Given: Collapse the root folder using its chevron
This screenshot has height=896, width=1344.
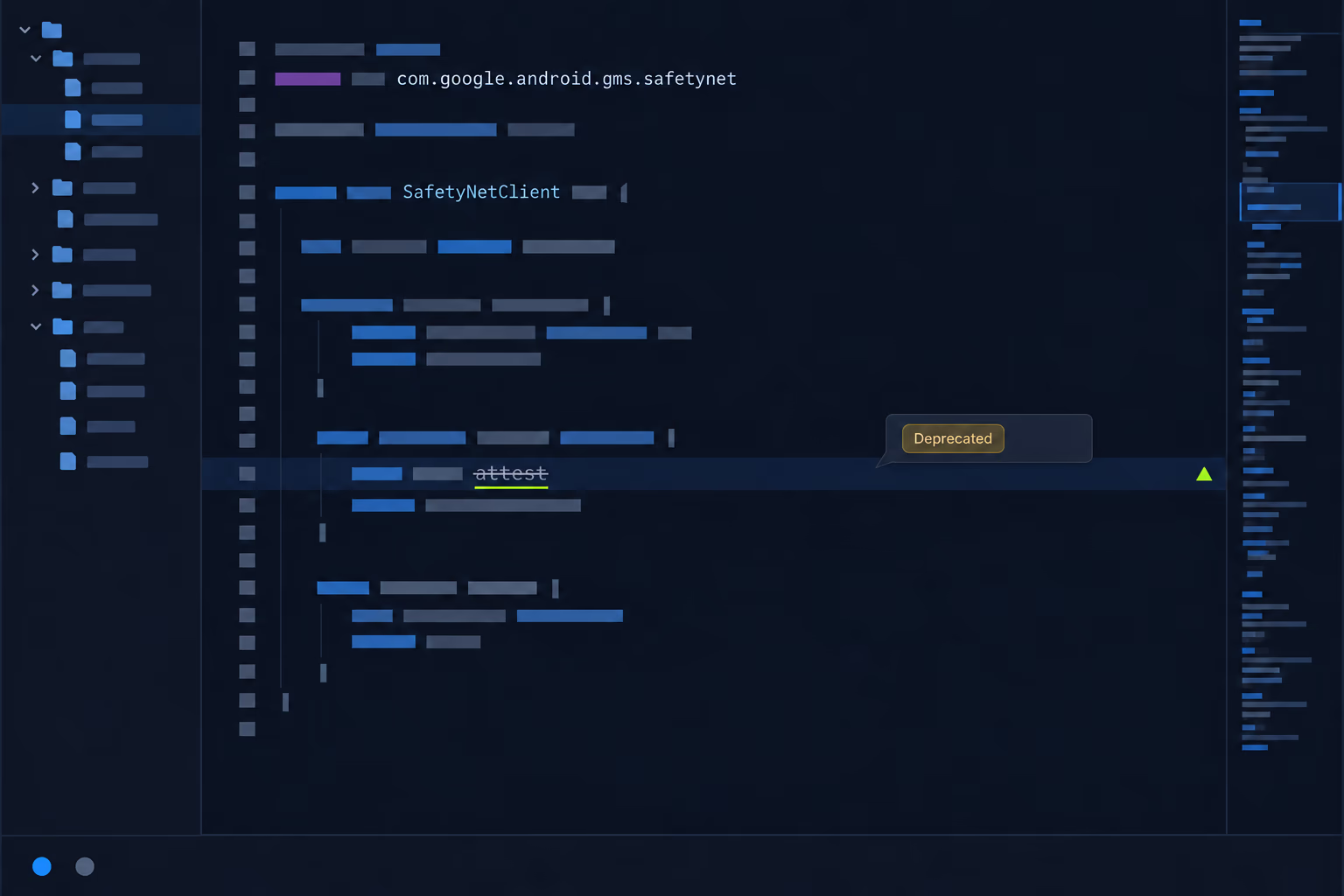Looking at the screenshot, I should (24, 30).
